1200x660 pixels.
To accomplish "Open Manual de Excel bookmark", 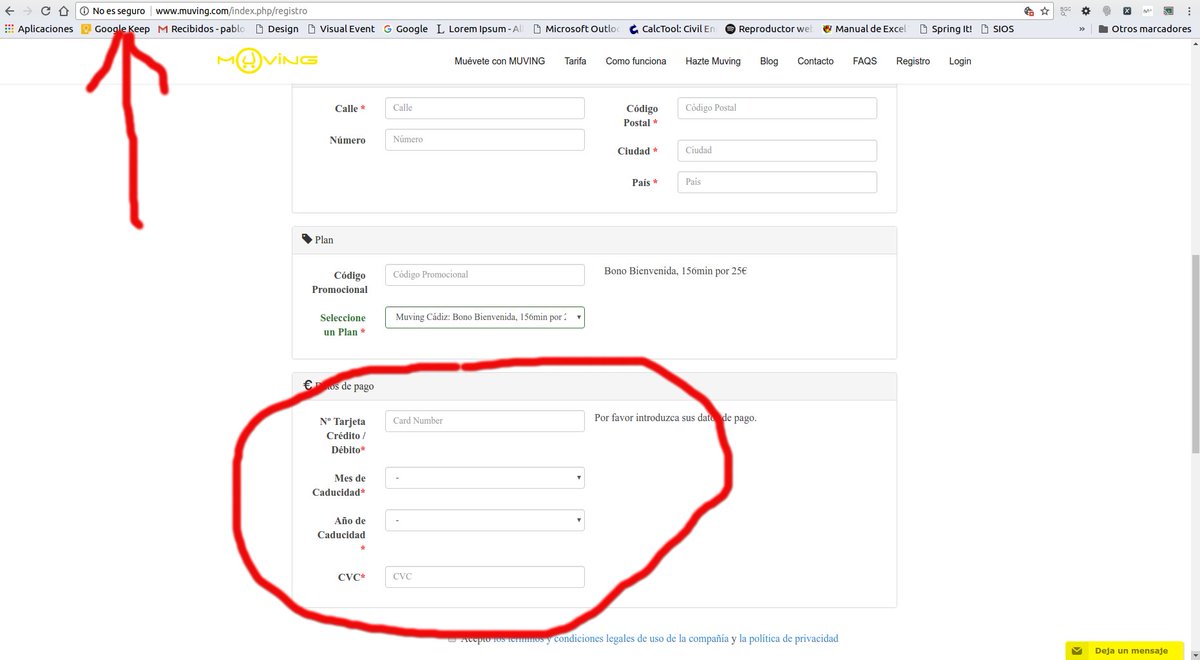I will 864,29.
